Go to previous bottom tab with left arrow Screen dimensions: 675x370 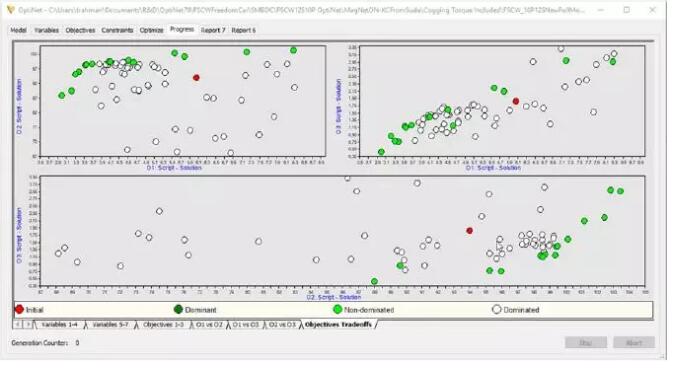[x=18, y=324]
